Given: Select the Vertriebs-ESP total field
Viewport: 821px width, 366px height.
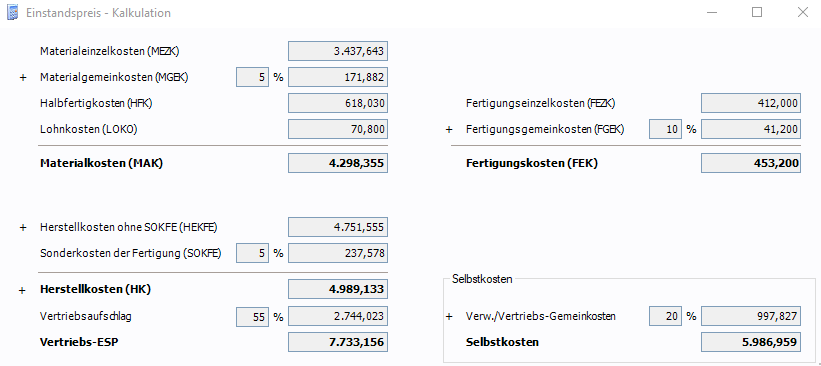Looking at the screenshot, I should point(338,342).
